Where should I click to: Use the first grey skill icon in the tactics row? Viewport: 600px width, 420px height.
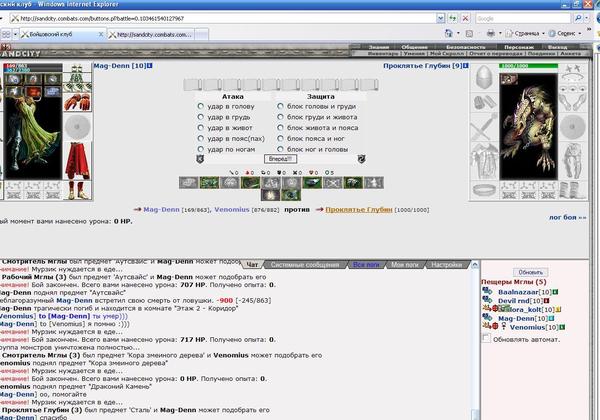tap(188, 182)
